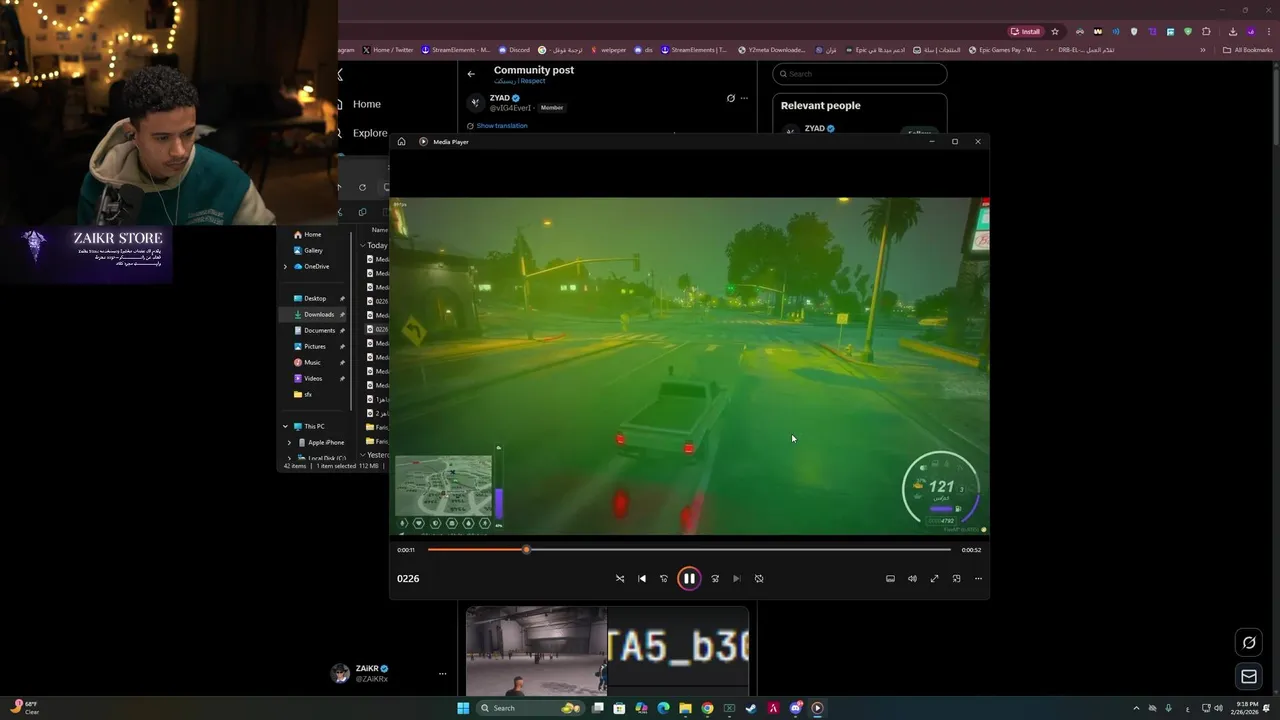Unpin Desktop from Quick access pin icon
This screenshot has height=720, width=1280.
point(342,298)
